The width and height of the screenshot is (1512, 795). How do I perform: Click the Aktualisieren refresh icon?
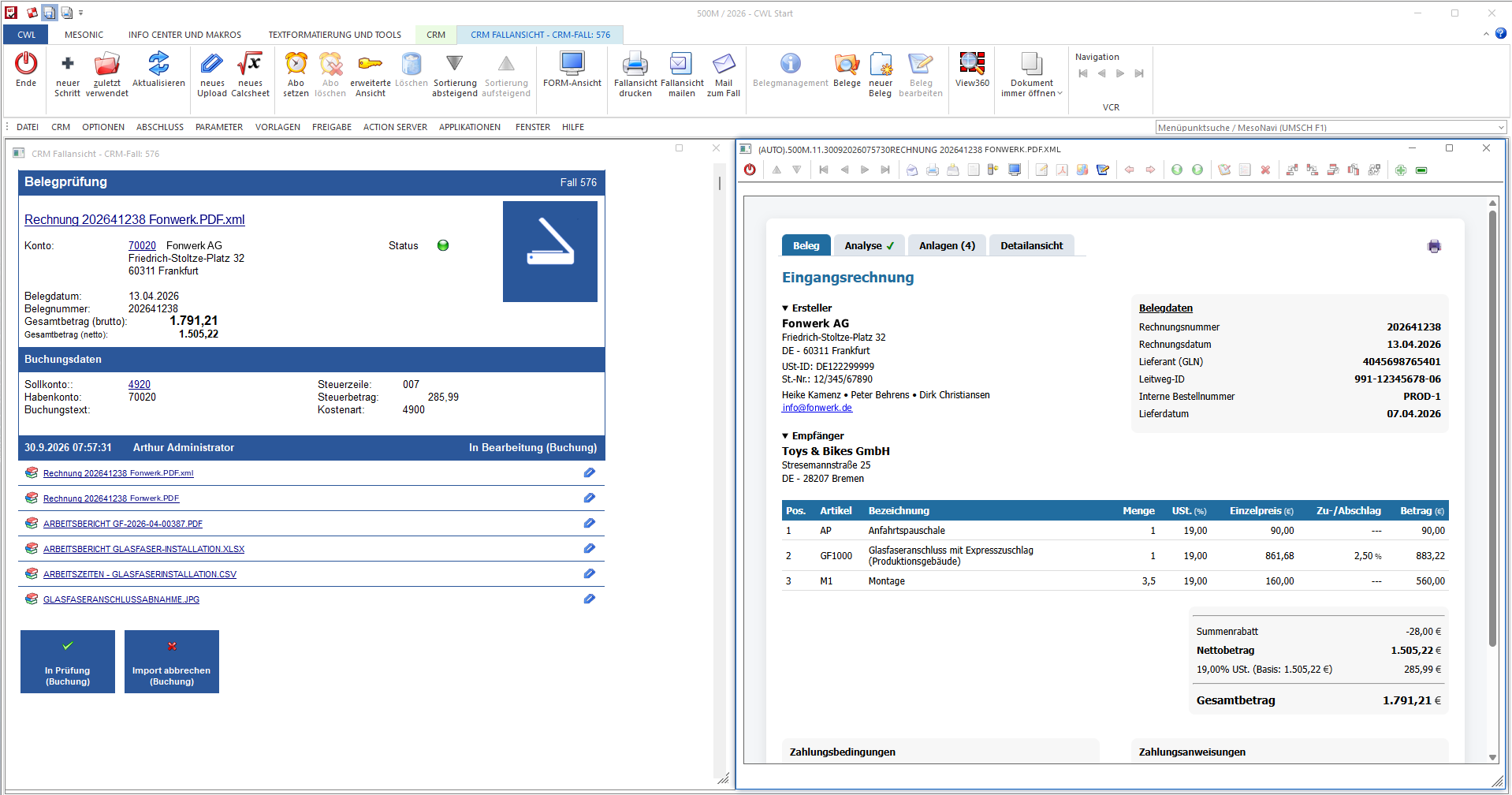click(158, 63)
